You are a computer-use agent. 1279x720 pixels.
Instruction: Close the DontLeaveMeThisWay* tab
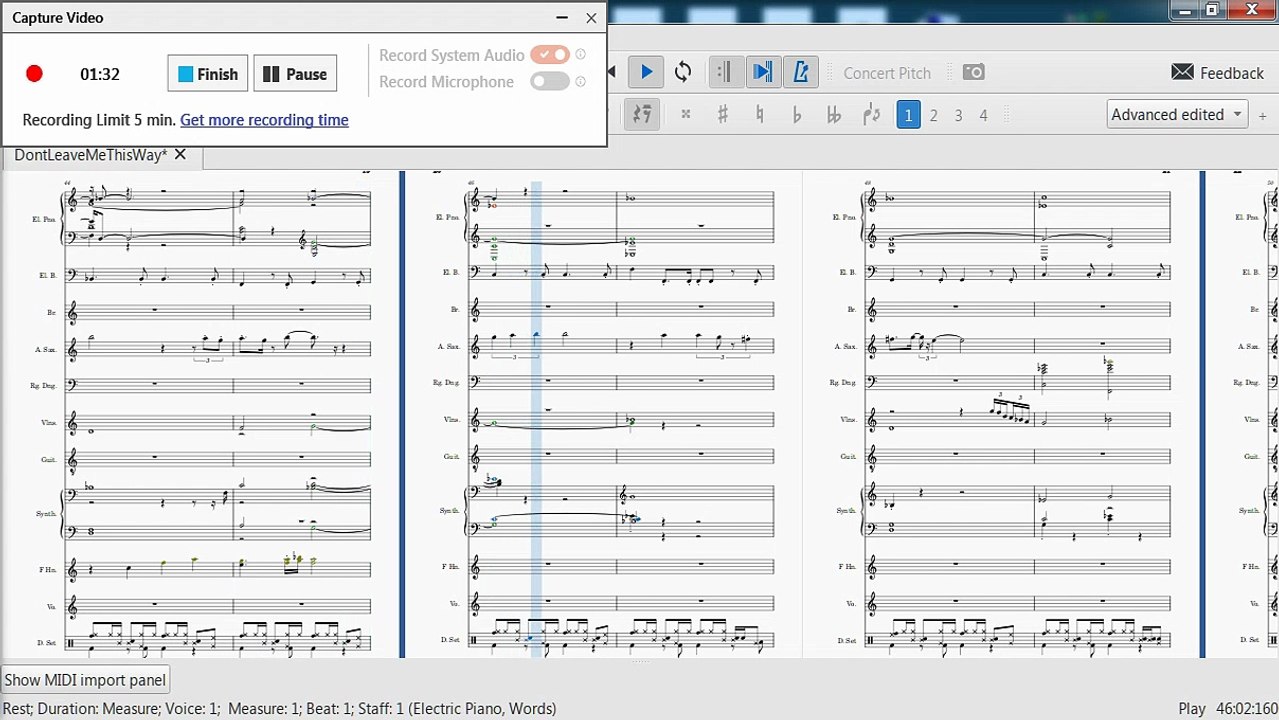(x=180, y=154)
